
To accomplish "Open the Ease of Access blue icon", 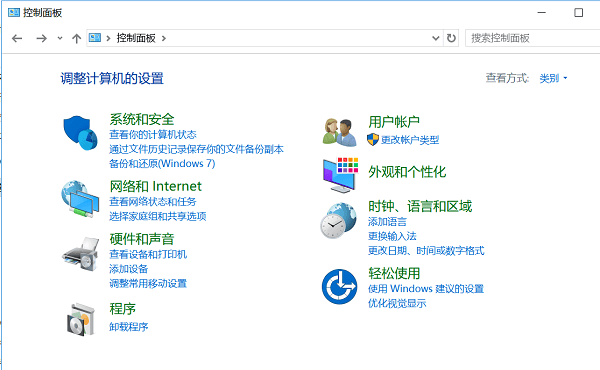I will [x=339, y=287].
